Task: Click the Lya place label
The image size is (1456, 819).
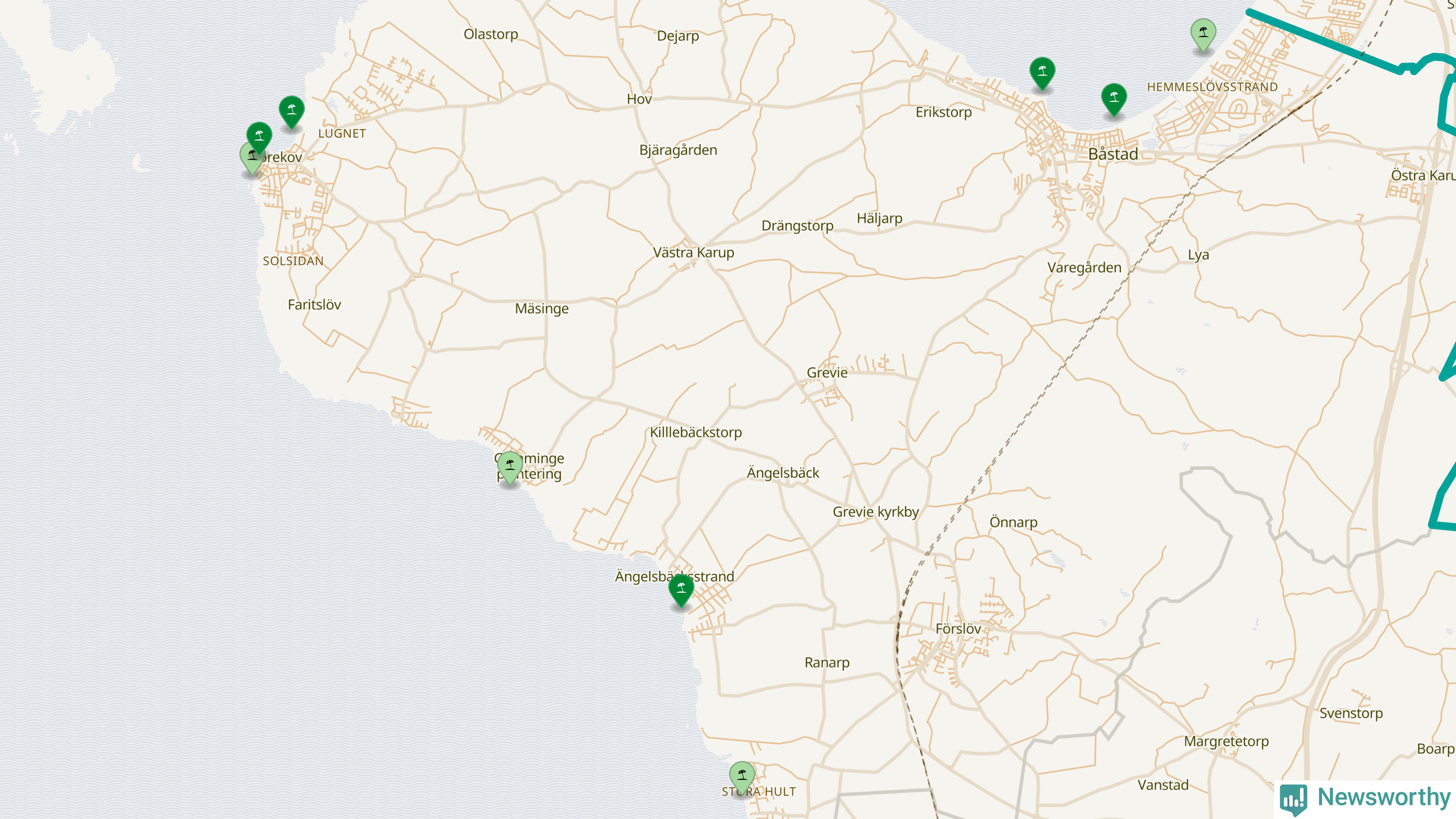Action: pos(1198,255)
